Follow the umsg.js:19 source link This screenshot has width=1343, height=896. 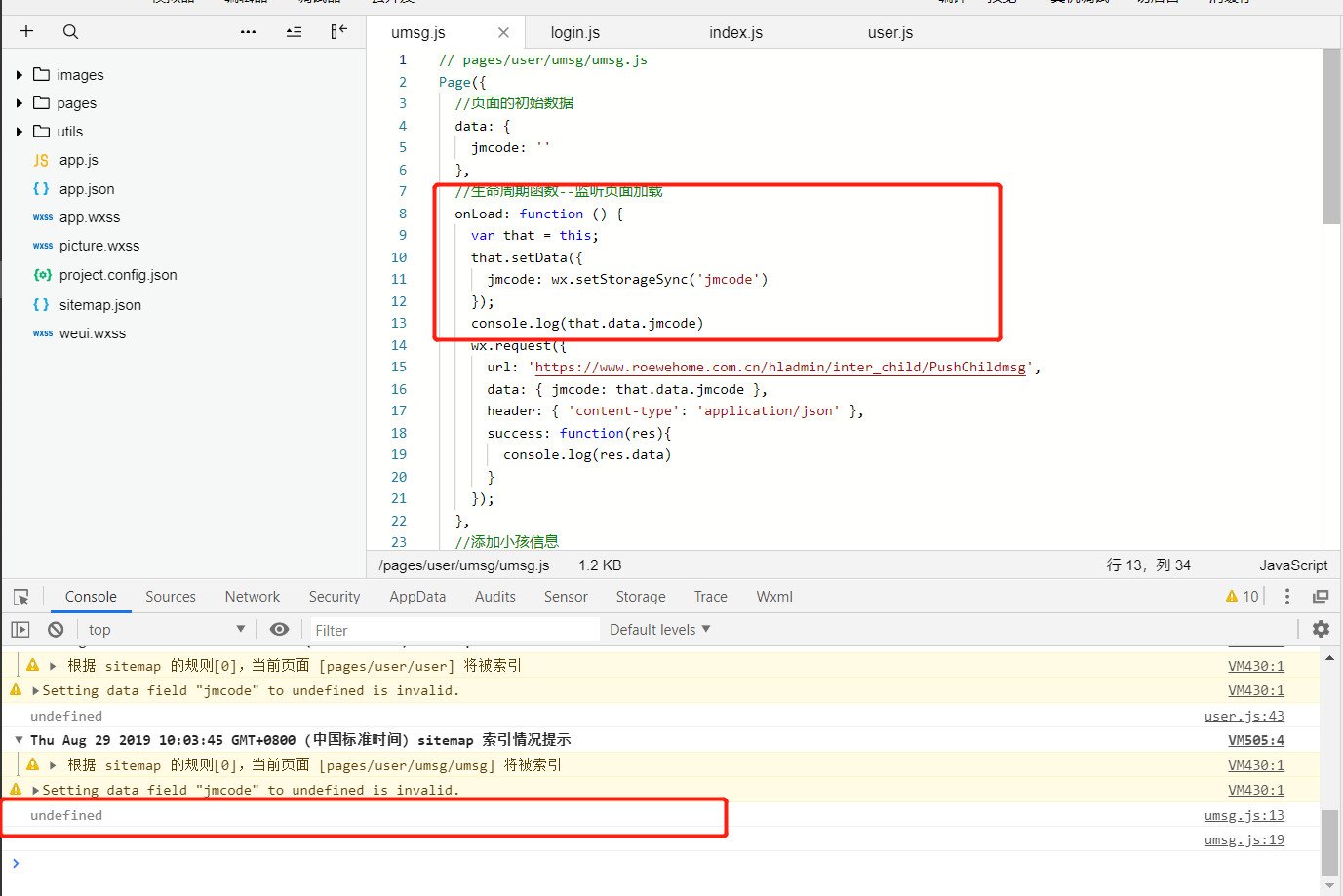pos(1244,839)
